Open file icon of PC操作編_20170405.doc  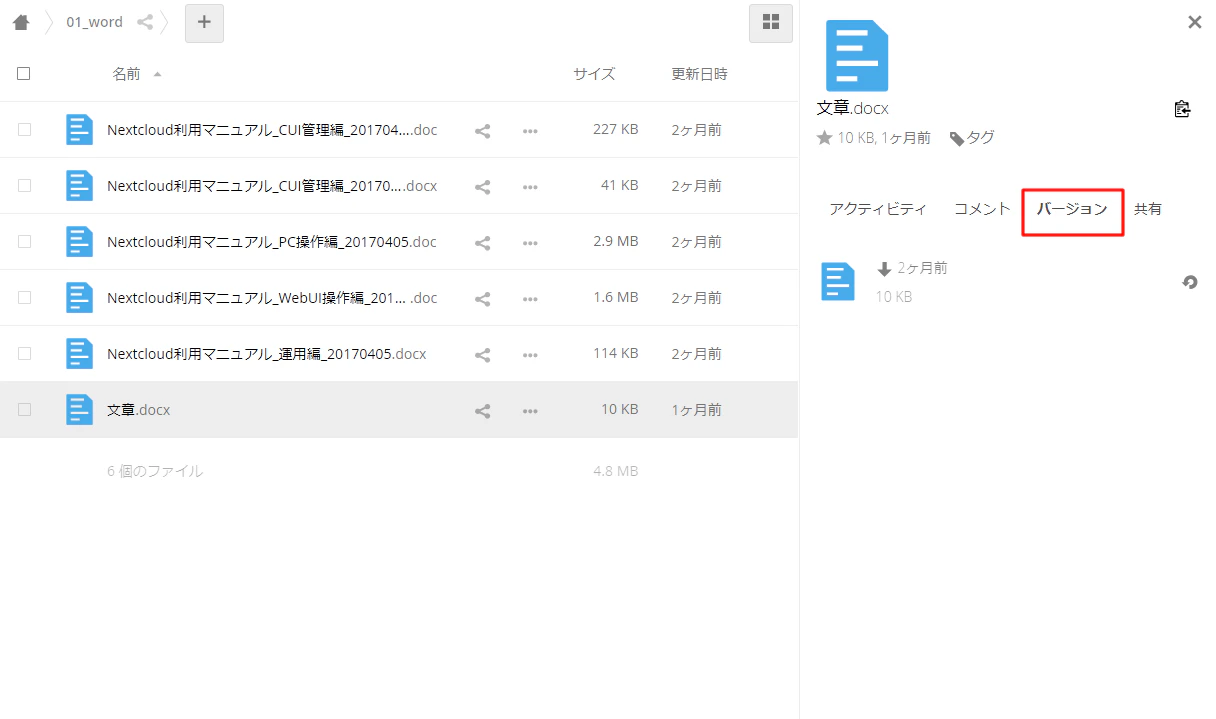pos(79,242)
